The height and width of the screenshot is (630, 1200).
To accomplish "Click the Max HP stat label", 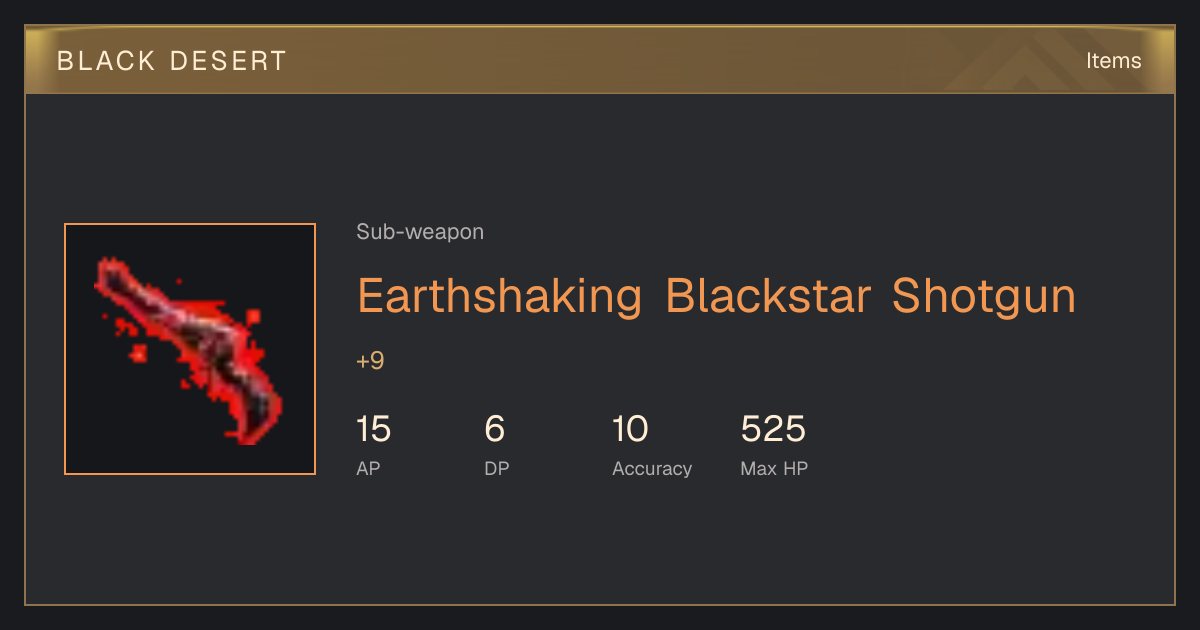I will (774, 468).
